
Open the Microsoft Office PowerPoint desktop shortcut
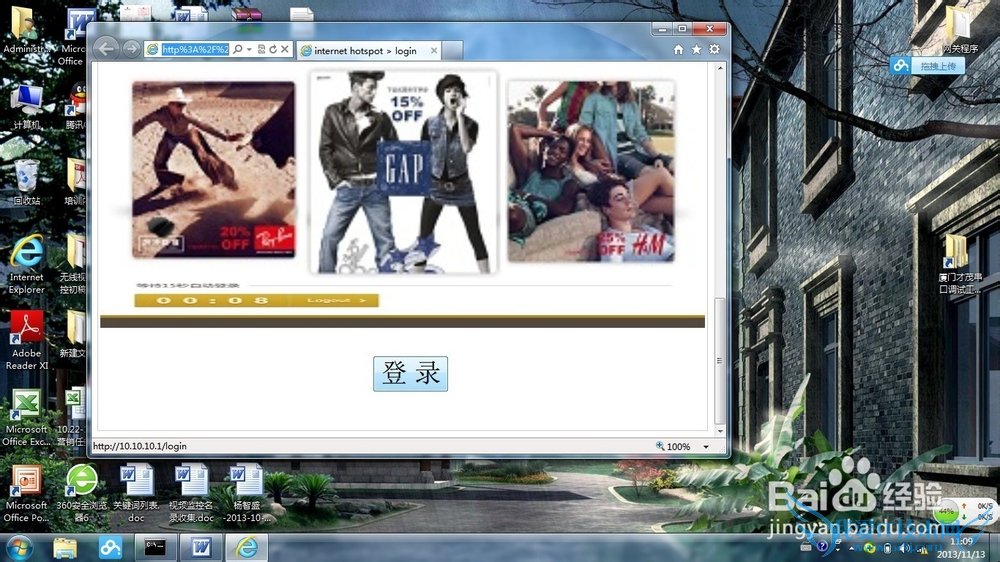point(27,492)
